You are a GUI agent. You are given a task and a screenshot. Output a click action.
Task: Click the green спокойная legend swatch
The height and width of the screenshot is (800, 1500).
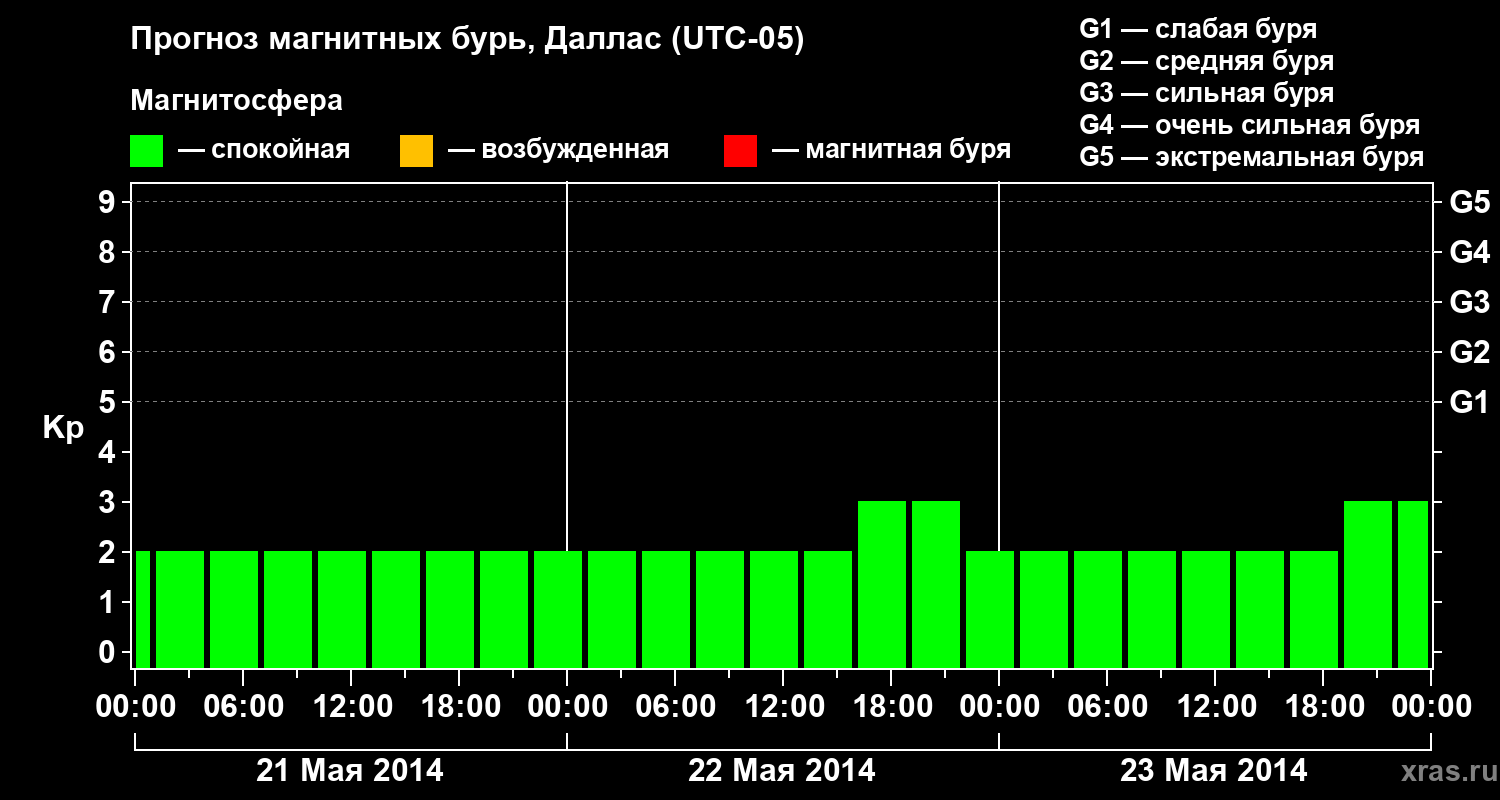click(147, 151)
